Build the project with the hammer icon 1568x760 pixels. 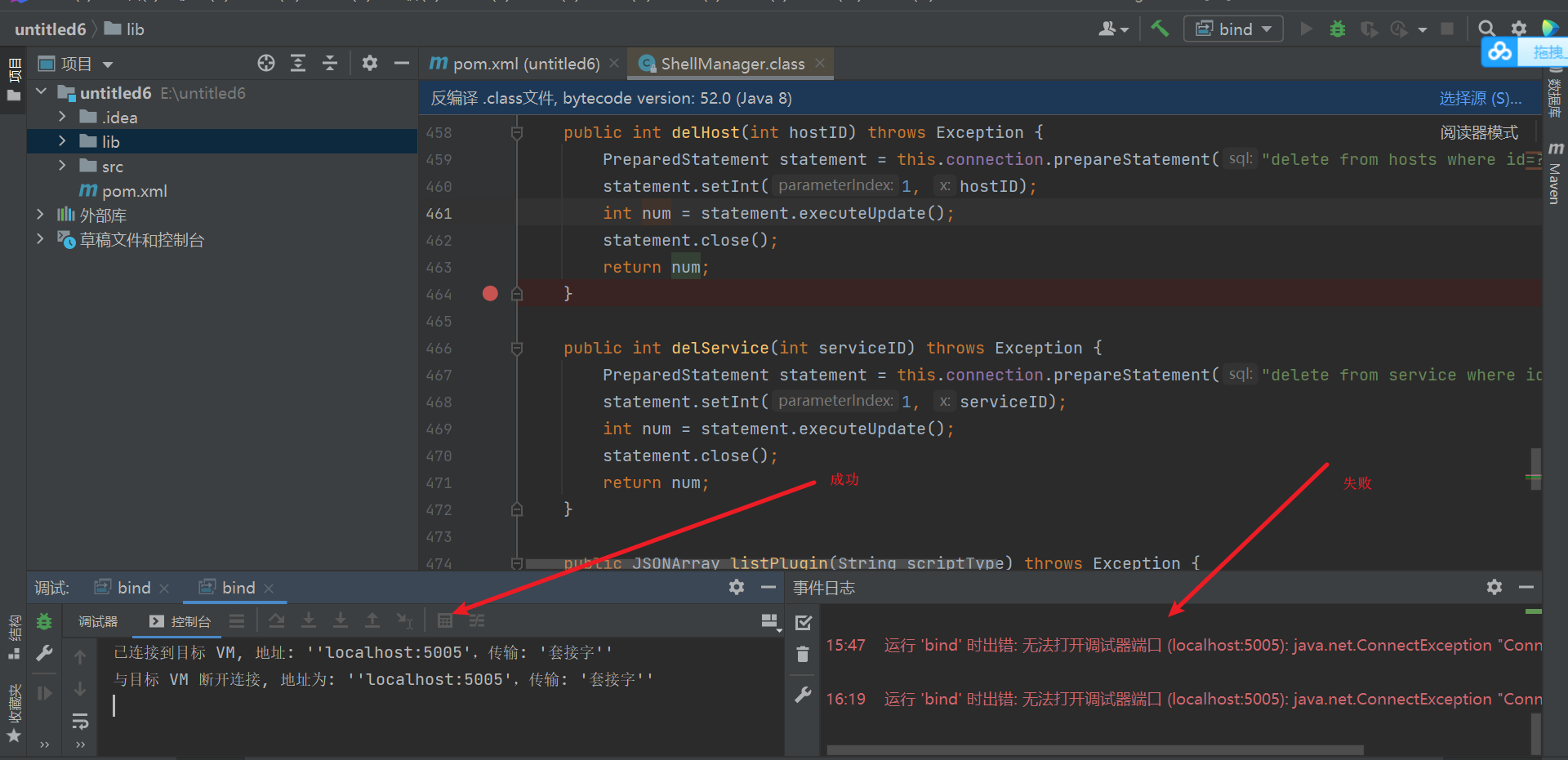(1159, 29)
